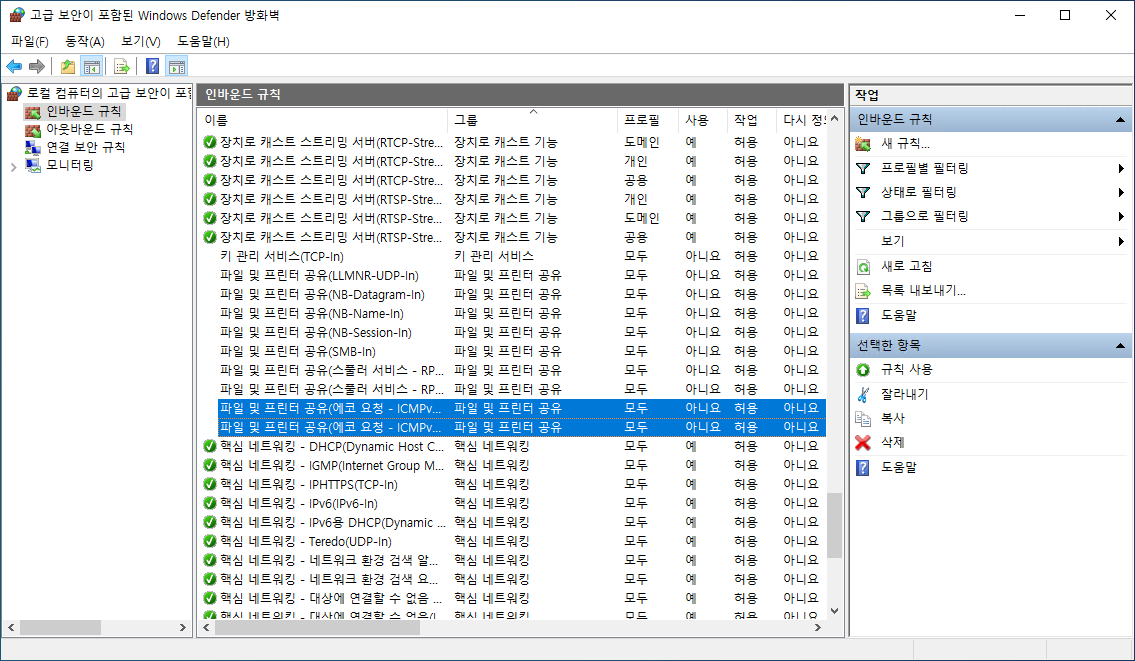Click the 복사 copy icon
Viewport: 1135px width, 661px height.
863,418
